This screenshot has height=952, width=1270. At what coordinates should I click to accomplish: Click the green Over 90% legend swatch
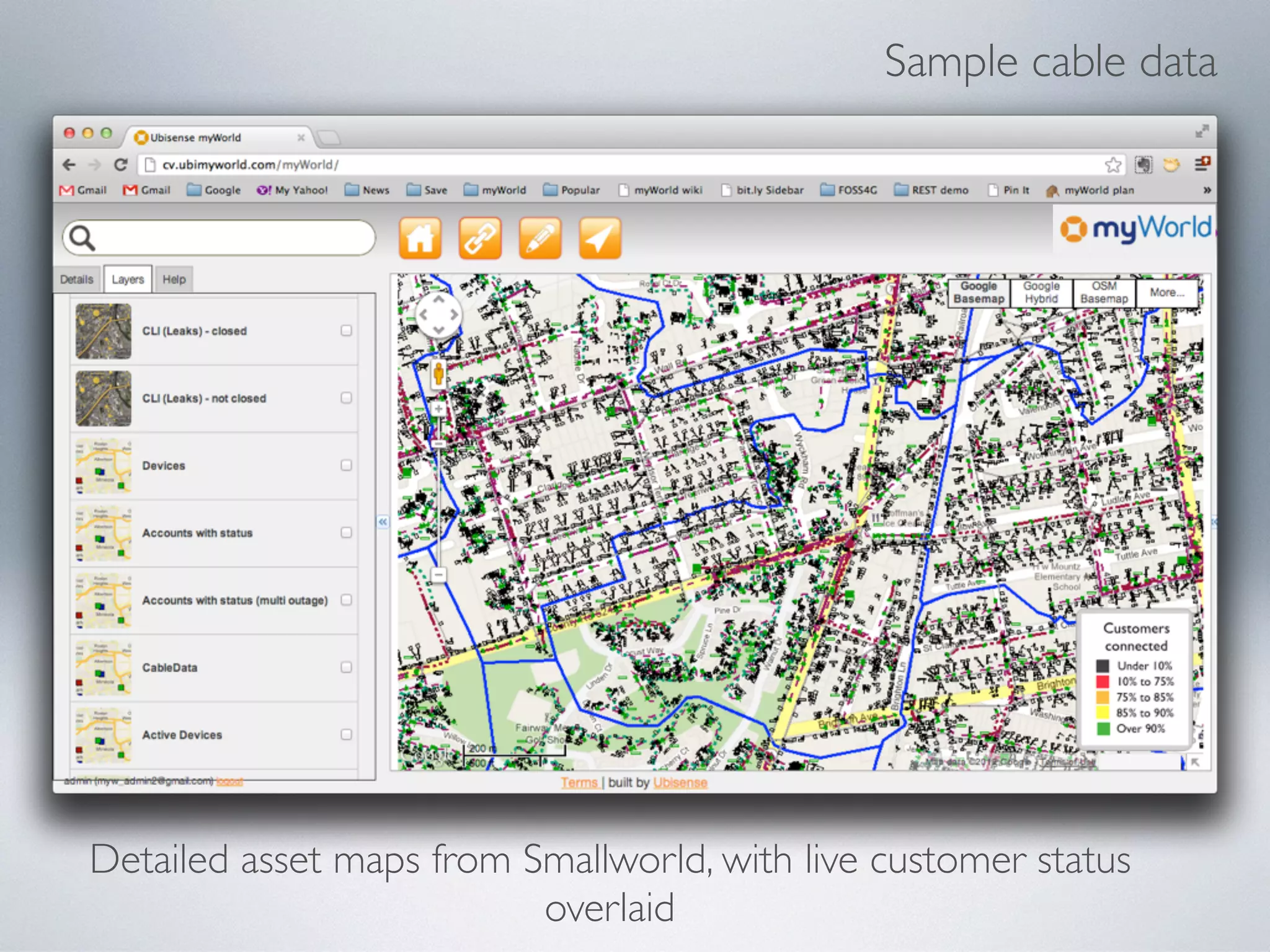[x=1103, y=728]
